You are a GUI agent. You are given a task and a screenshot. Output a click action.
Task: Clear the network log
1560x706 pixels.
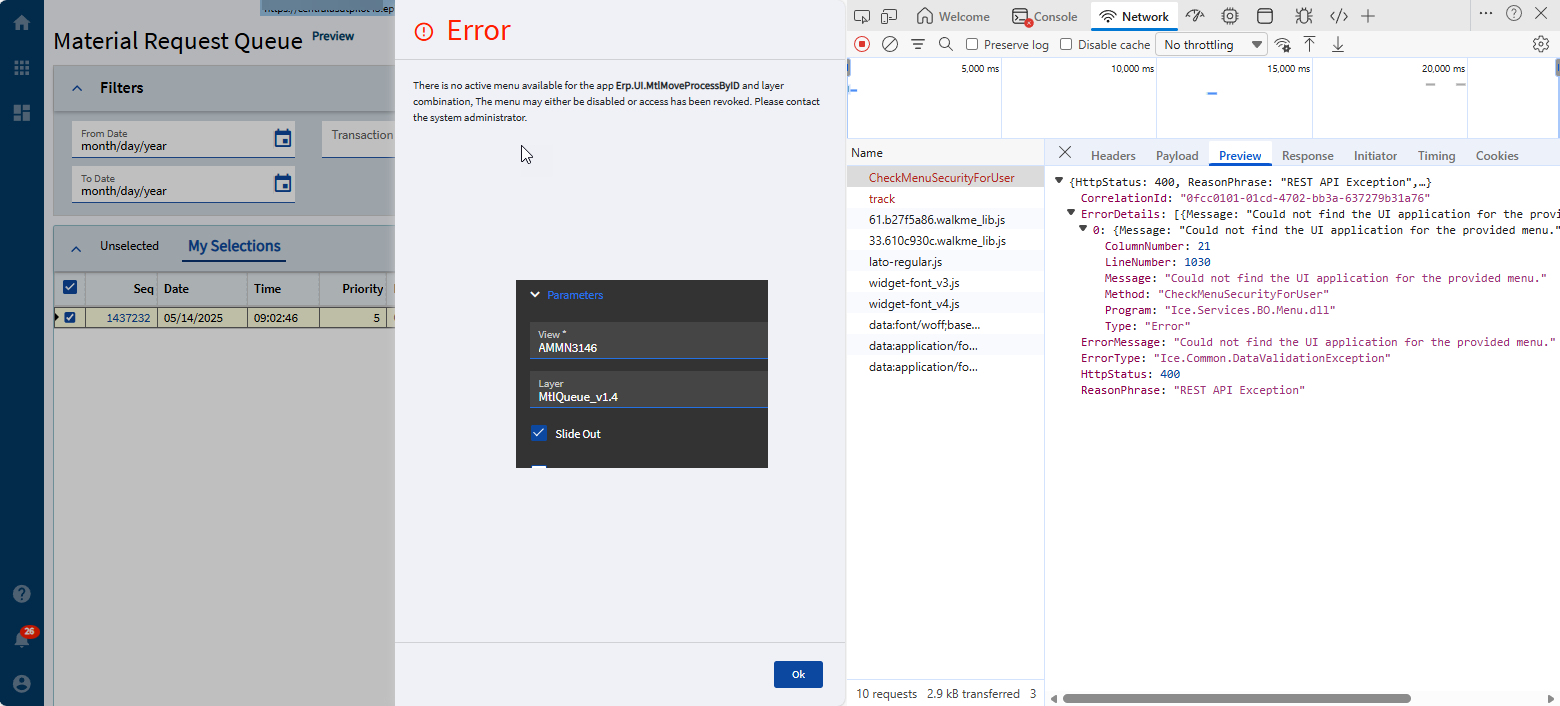[890, 44]
